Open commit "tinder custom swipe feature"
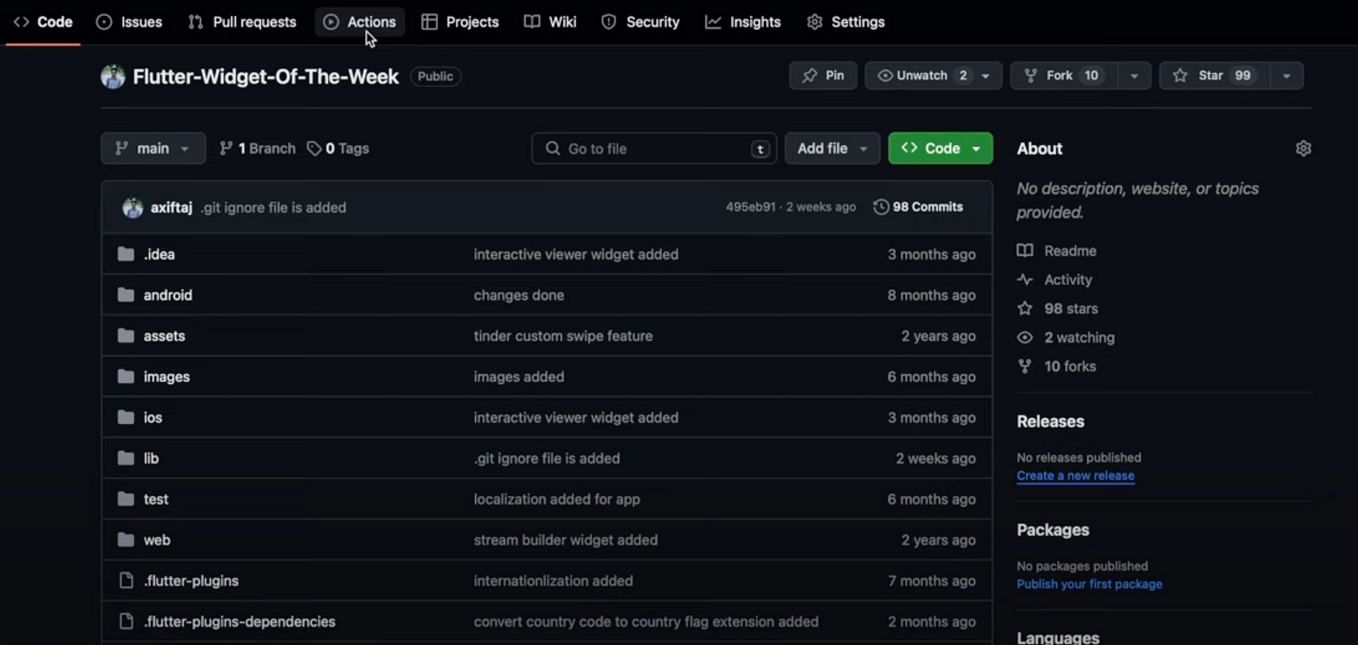The width and height of the screenshot is (1358, 645). 563,336
